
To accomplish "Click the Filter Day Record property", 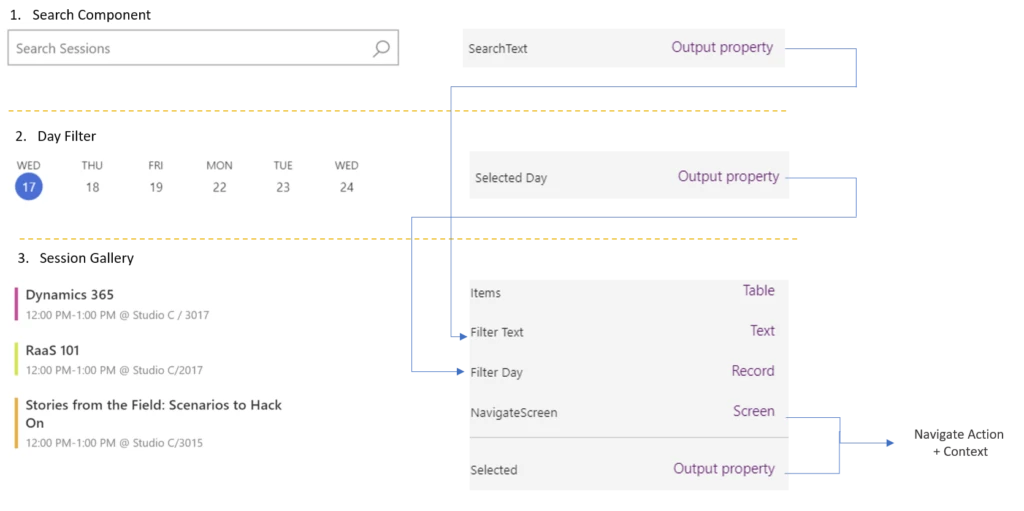I will 628,372.
